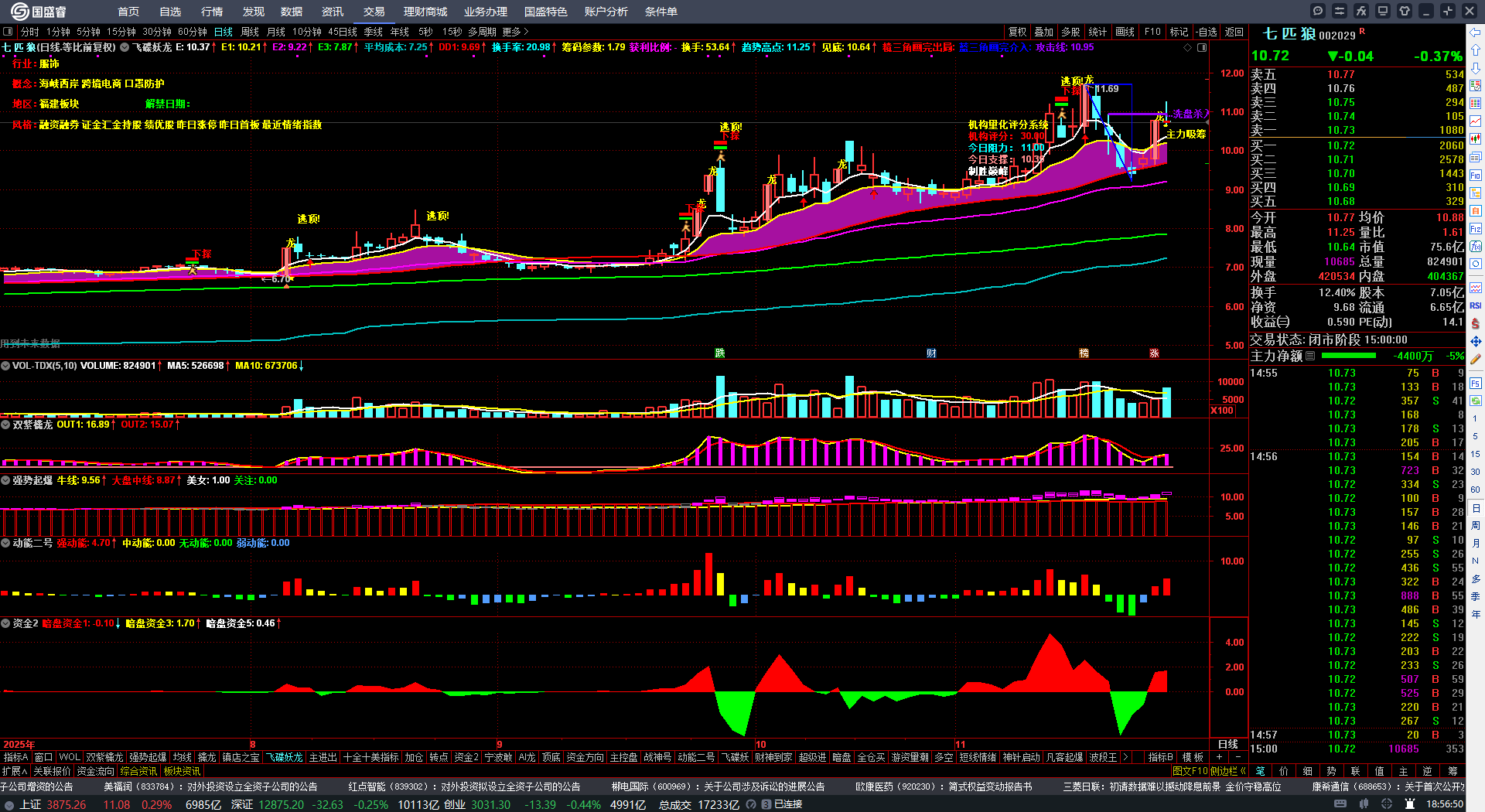
Task: Click the Guosheng logo in the top-left corner
Action: coord(37,12)
